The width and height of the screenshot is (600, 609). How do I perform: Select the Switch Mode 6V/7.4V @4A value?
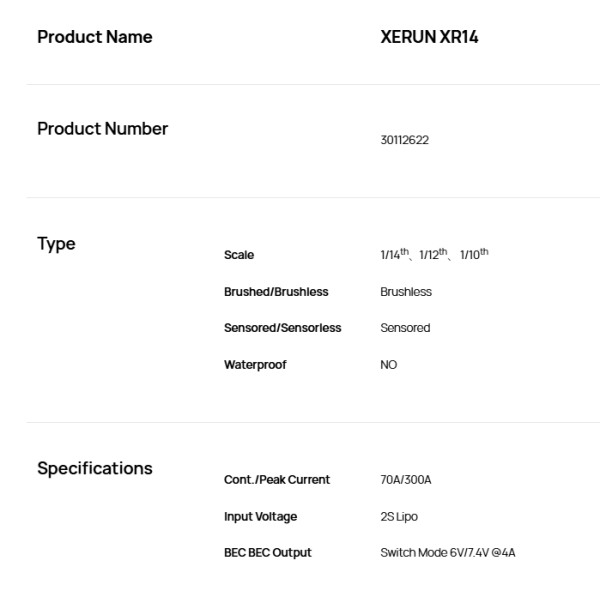coord(448,553)
